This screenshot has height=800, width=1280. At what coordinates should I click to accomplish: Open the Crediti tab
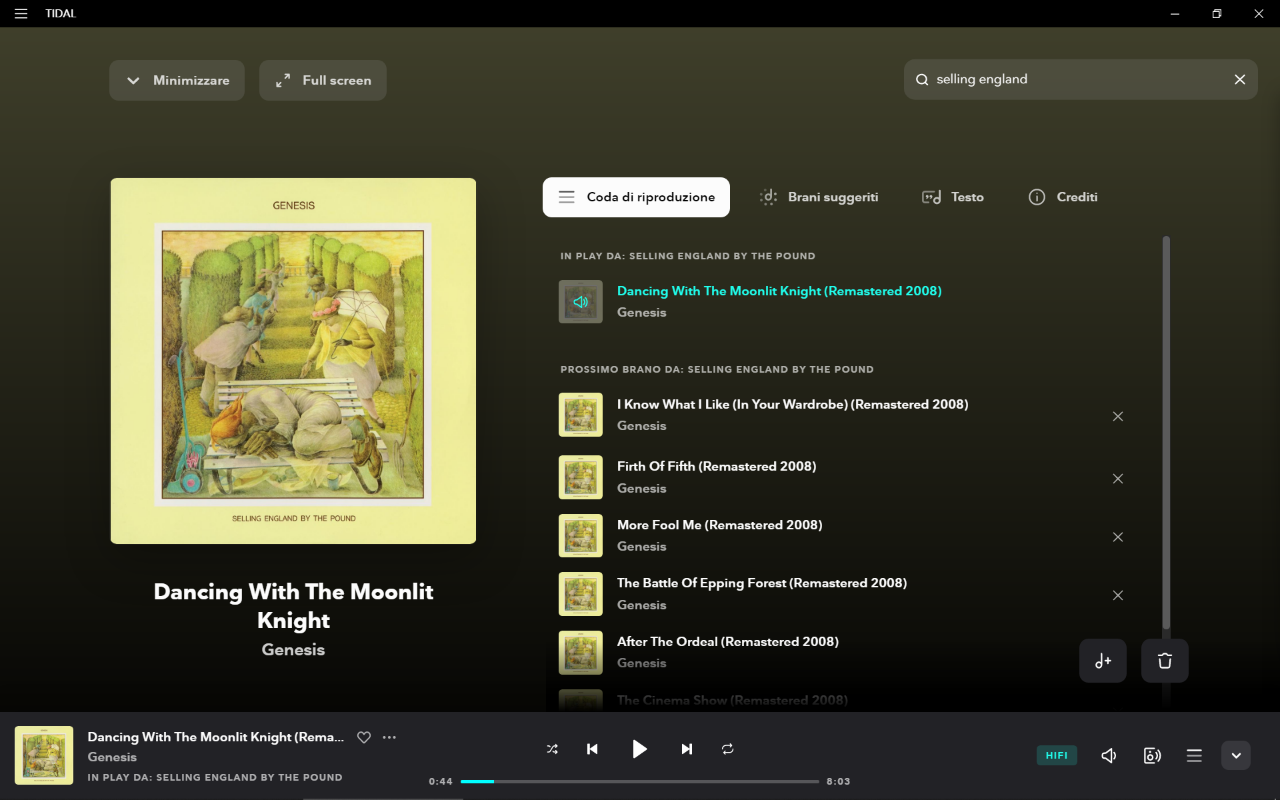point(1063,197)
